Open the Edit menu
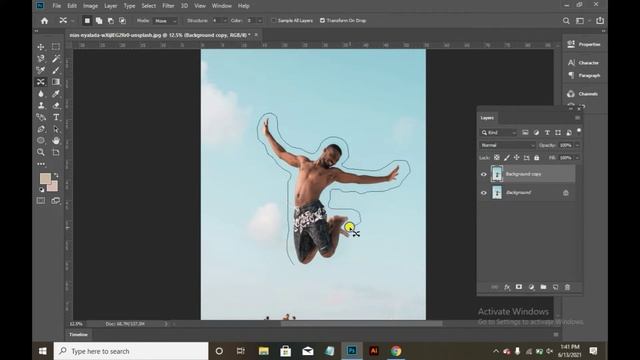This screenshot has width=640, height=360. [x=72, y=6]
